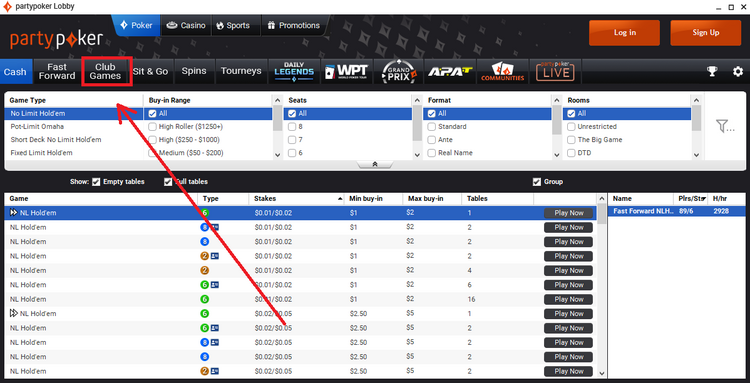
Task: Switch to the Casino tab
Action: pyautogui.click(x=186, y=25)
